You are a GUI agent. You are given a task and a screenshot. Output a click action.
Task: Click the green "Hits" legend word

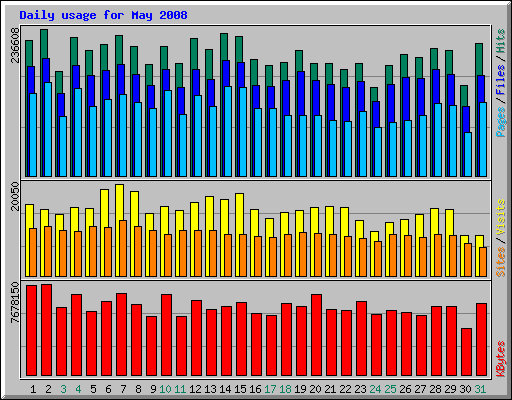(500, 41)
